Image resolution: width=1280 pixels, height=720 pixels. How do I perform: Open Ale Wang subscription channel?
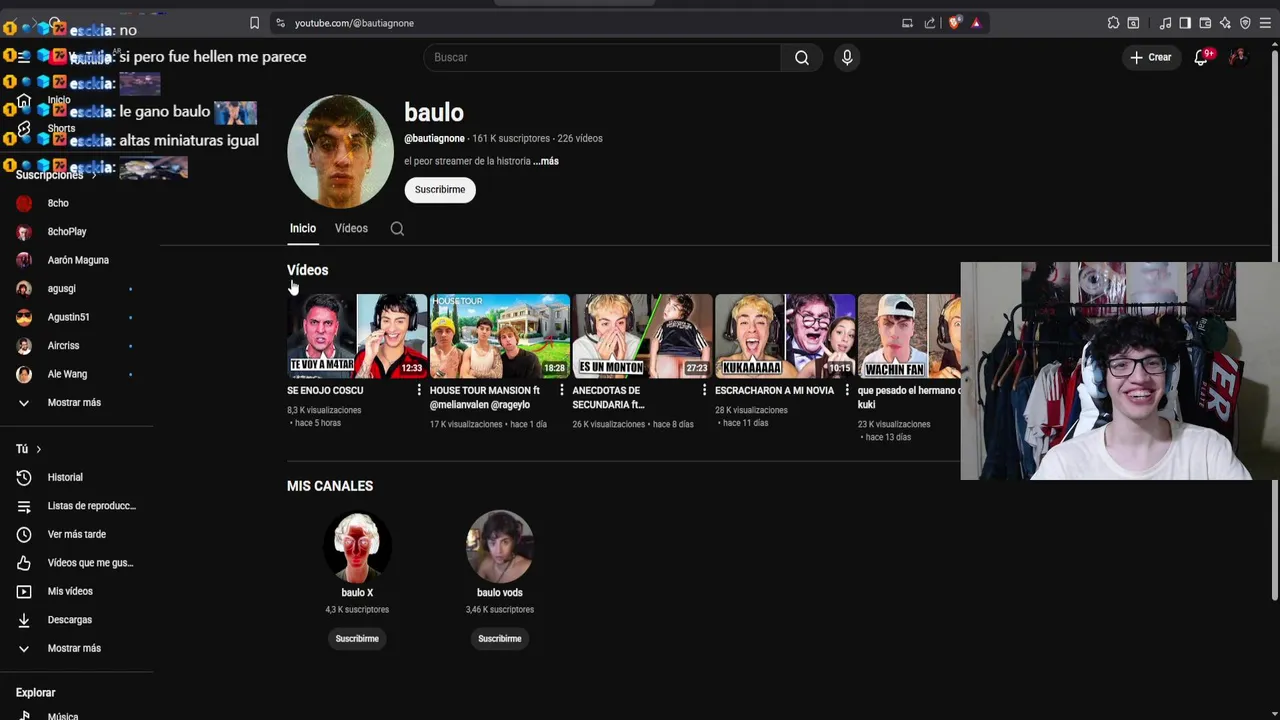click(x=76, y=374)
